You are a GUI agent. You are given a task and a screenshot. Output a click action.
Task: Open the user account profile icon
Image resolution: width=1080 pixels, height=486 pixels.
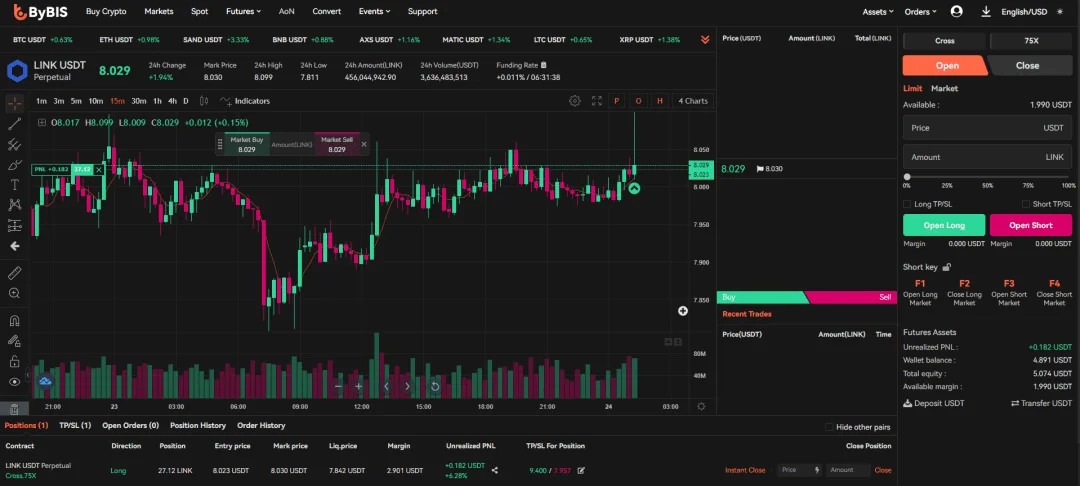956,12
